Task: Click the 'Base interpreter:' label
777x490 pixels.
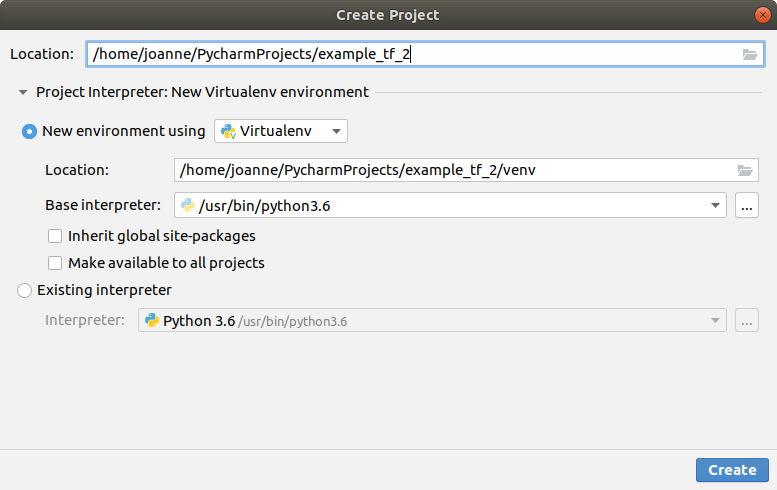Action: [103, 205]
